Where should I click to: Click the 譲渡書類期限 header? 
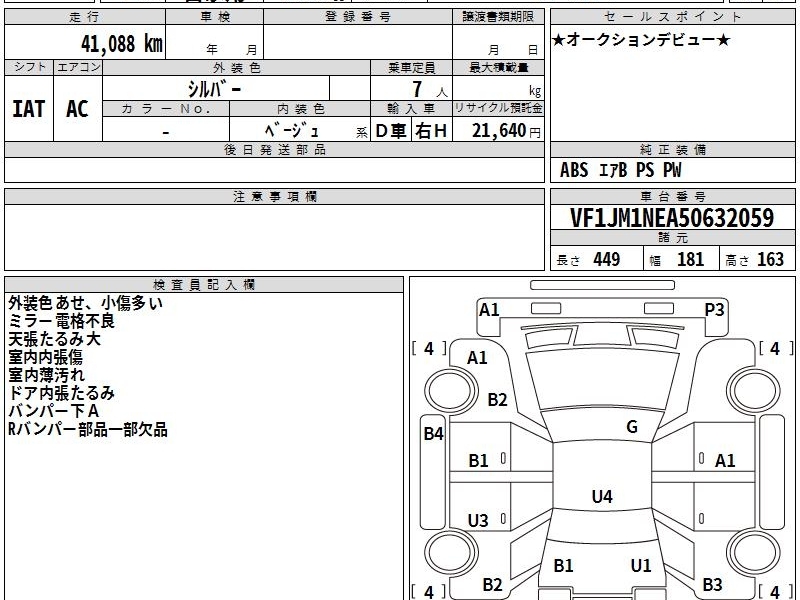point(498,17)
